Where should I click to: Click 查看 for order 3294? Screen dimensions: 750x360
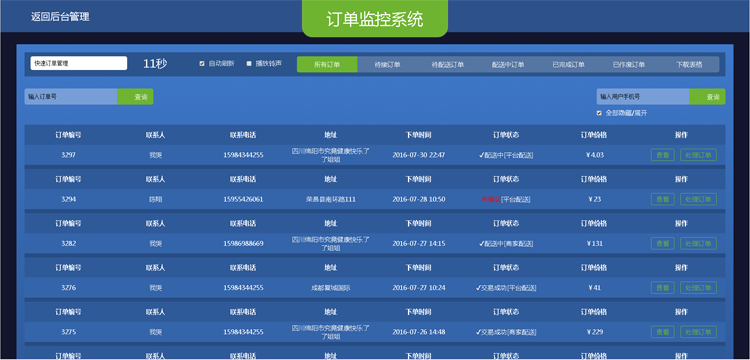coord(662,199)
